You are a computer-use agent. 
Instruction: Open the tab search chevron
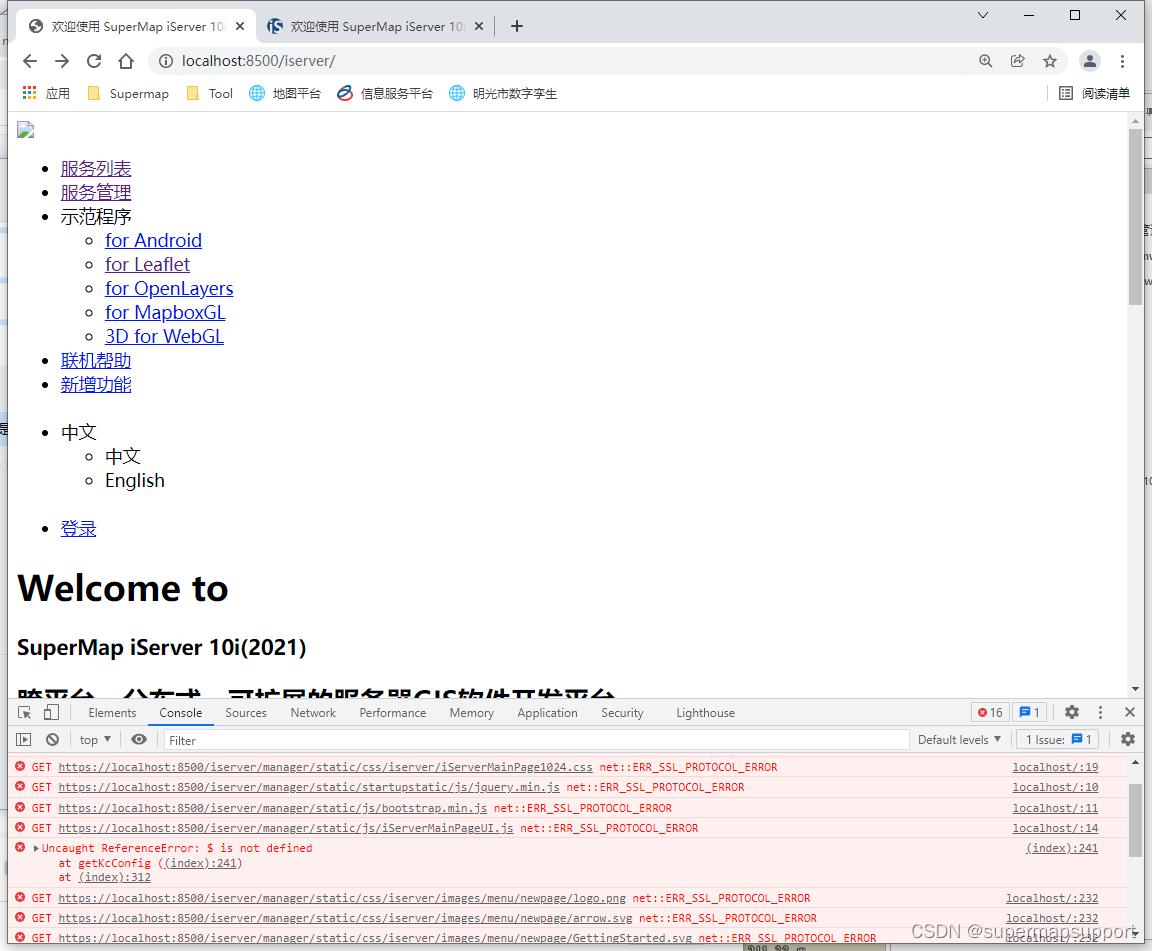click(982, 15)
